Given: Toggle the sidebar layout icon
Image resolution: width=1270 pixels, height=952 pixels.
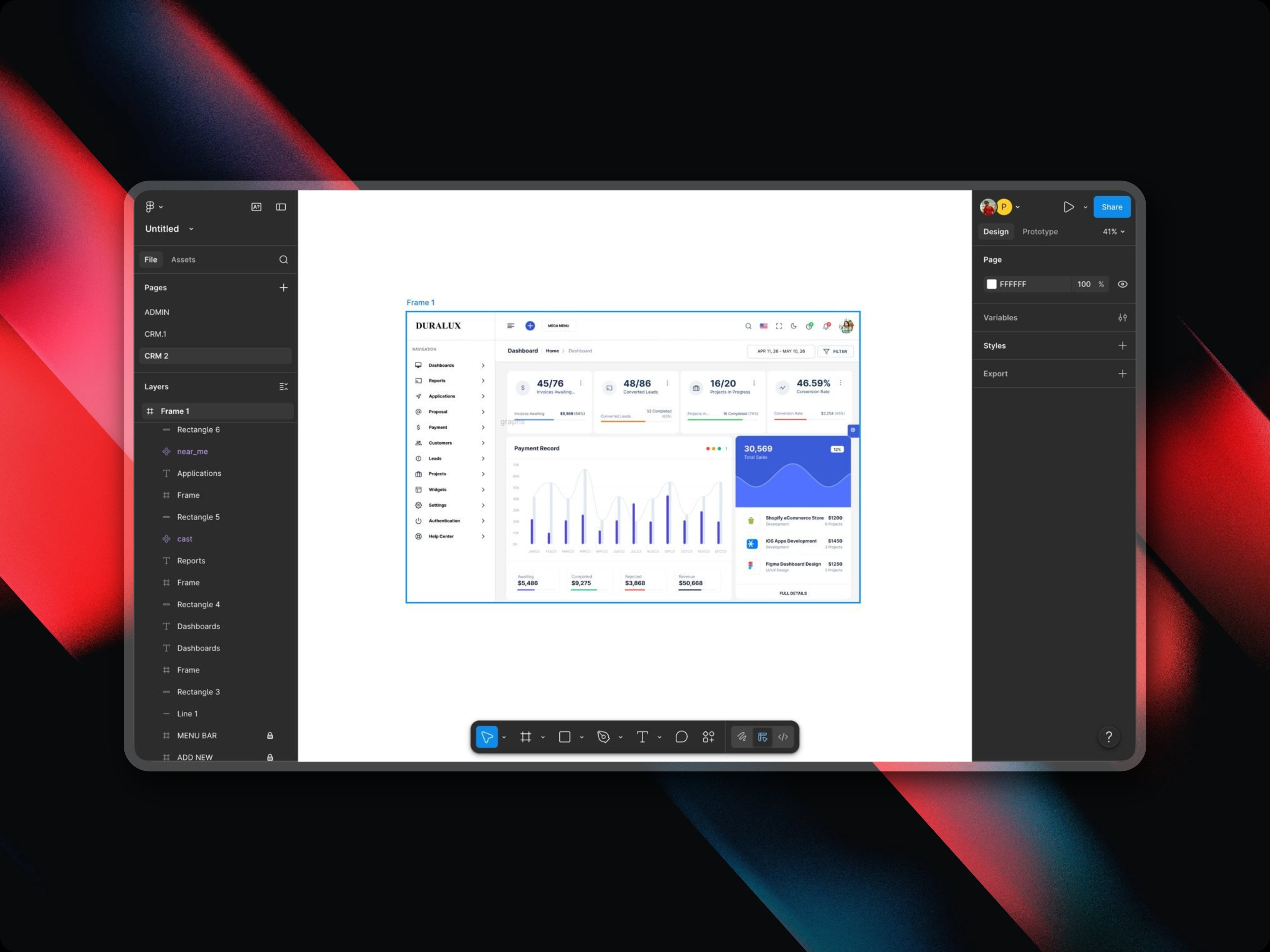Looking at the screenshot, I should pos(281,207).
